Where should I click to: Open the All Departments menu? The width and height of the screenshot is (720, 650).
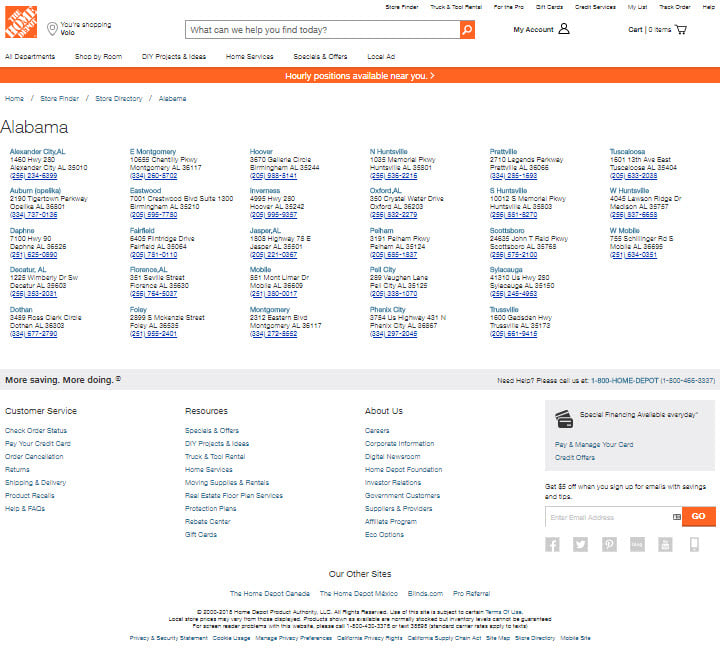[x=30, y=57]
